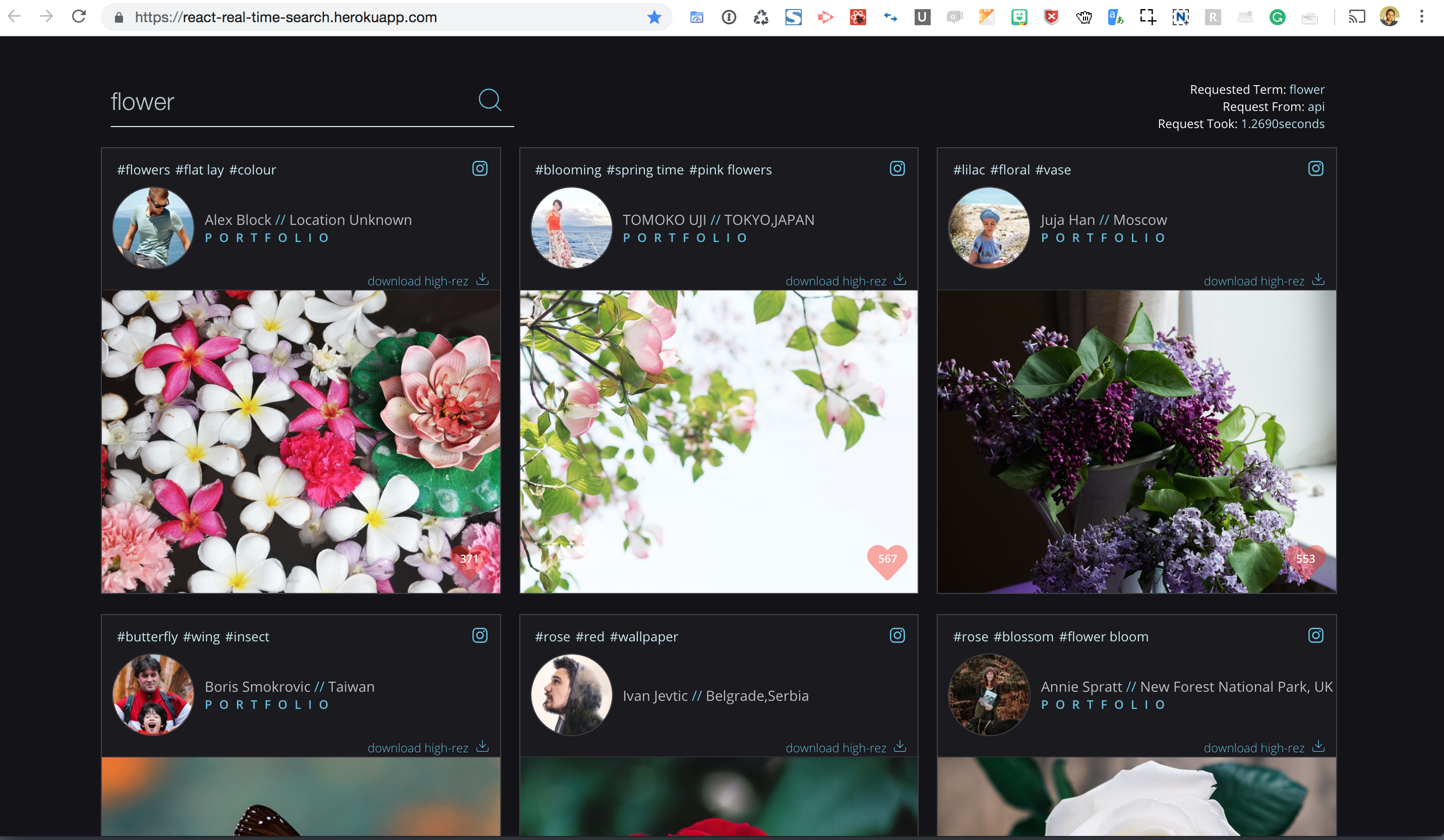
Task: Click the Grammarly extension icon
Action: click(x=1277, y=17)
